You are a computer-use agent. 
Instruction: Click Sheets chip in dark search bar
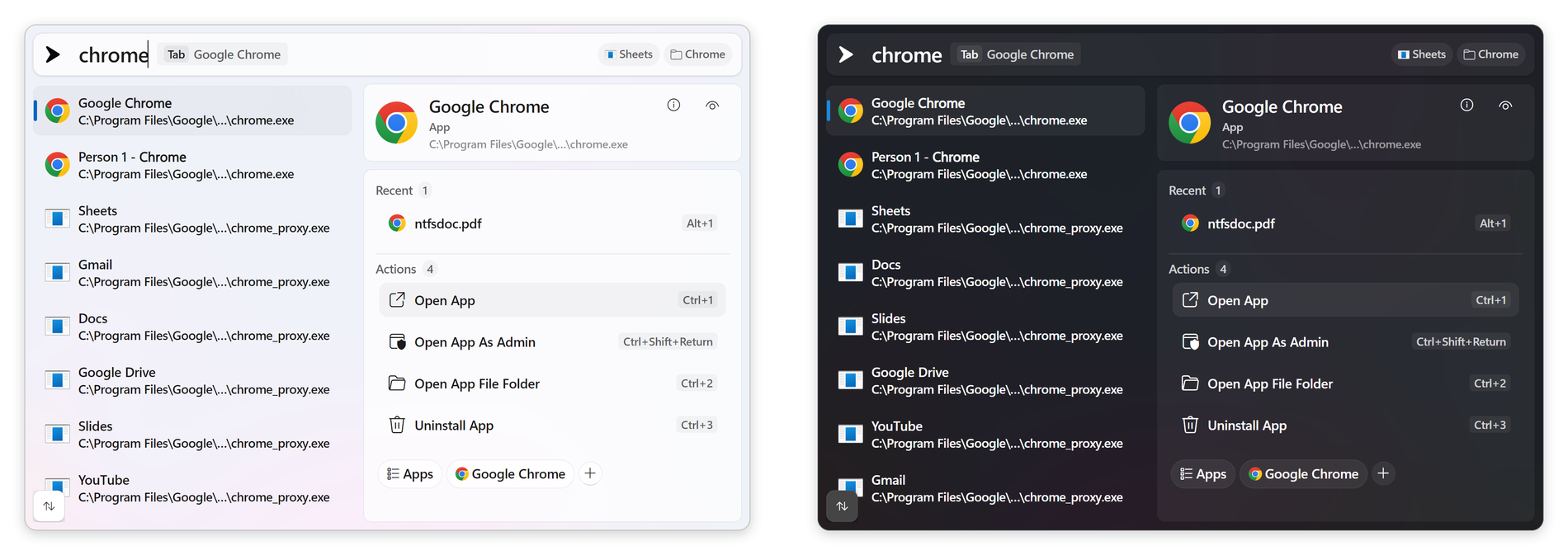(x=1422, y=54)
